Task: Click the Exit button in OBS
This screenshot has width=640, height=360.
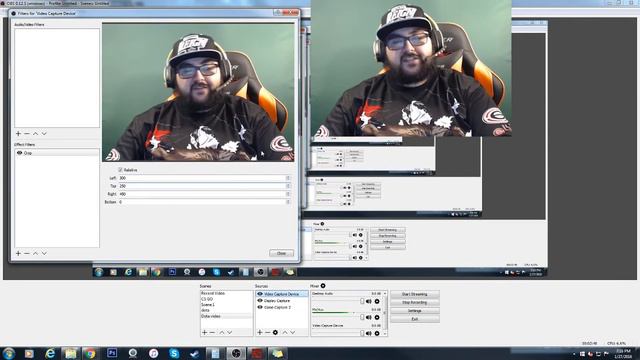Action: (x=415, y=319)
